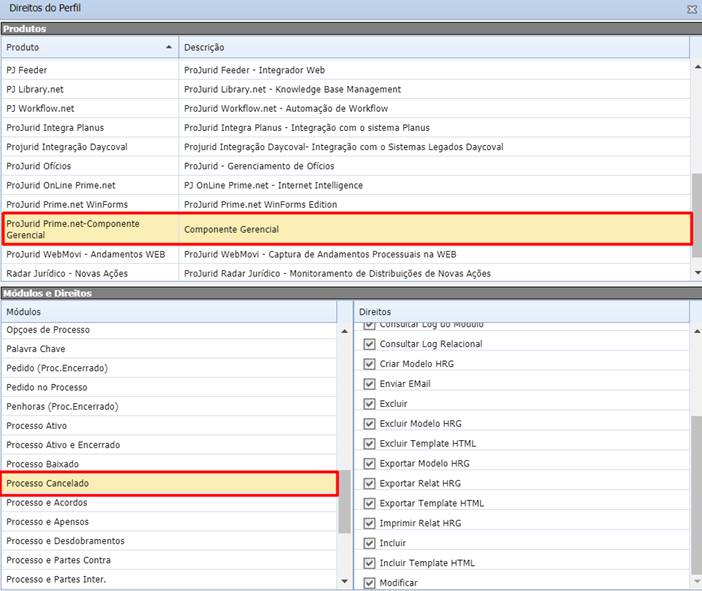Select ProJurid Integra Planus product
Viewport: 702px width, 591px height.
point(345,128)
